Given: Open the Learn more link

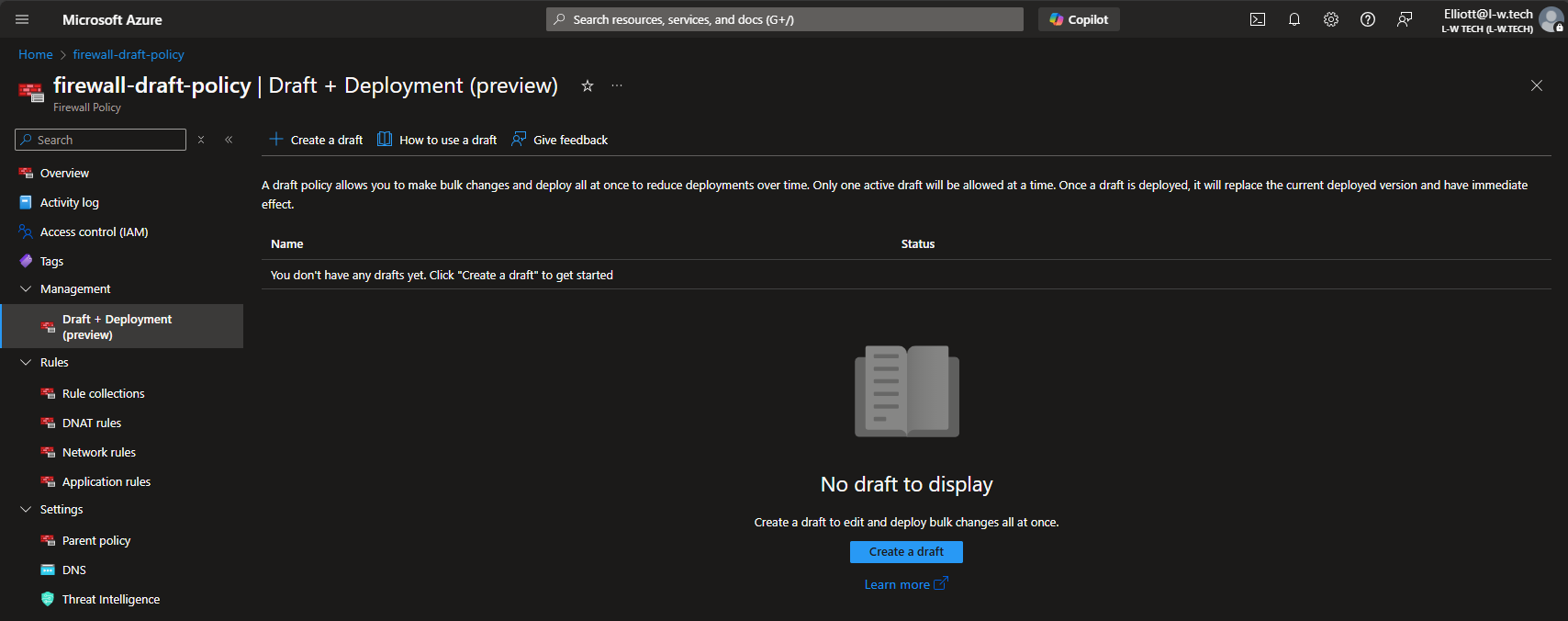Looking at the screenshot, I should 905,584.
